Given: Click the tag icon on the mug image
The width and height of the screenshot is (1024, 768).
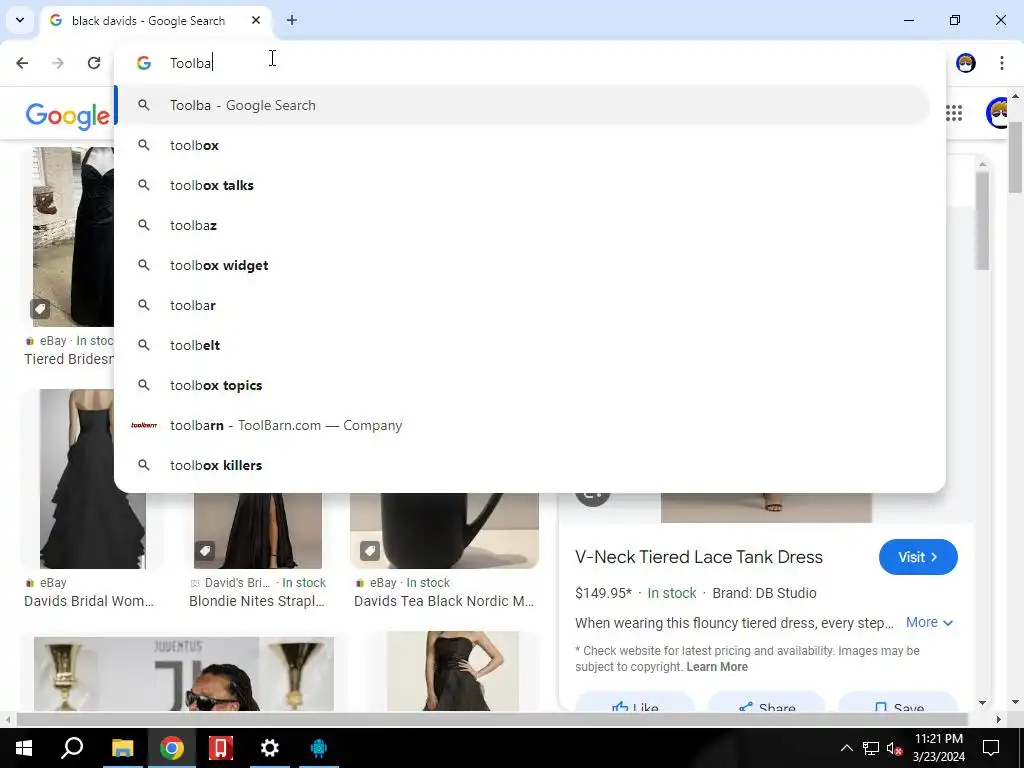Looking at the screenshot, I should [x=369, y=551].
